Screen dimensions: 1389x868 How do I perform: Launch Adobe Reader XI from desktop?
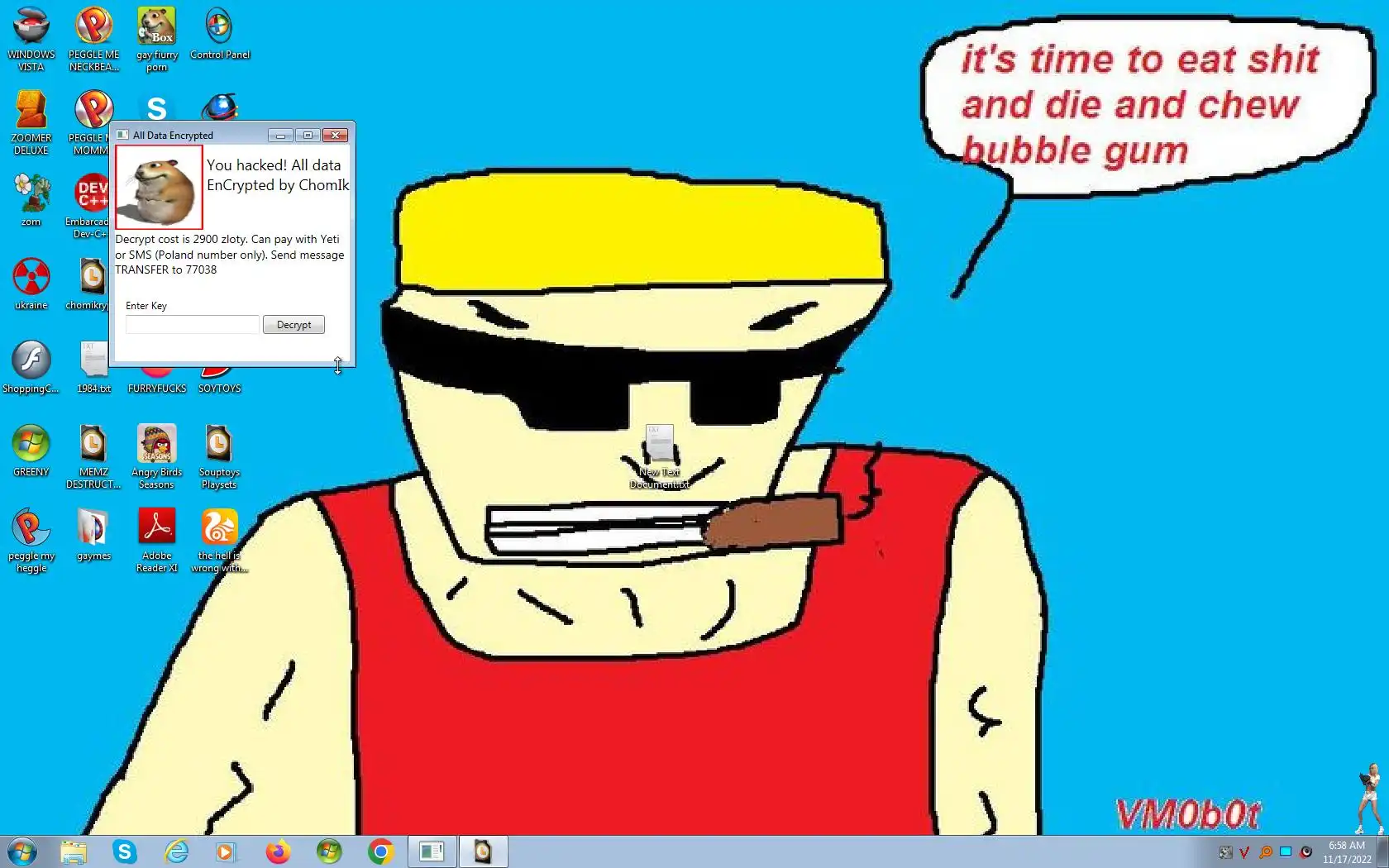156,540
